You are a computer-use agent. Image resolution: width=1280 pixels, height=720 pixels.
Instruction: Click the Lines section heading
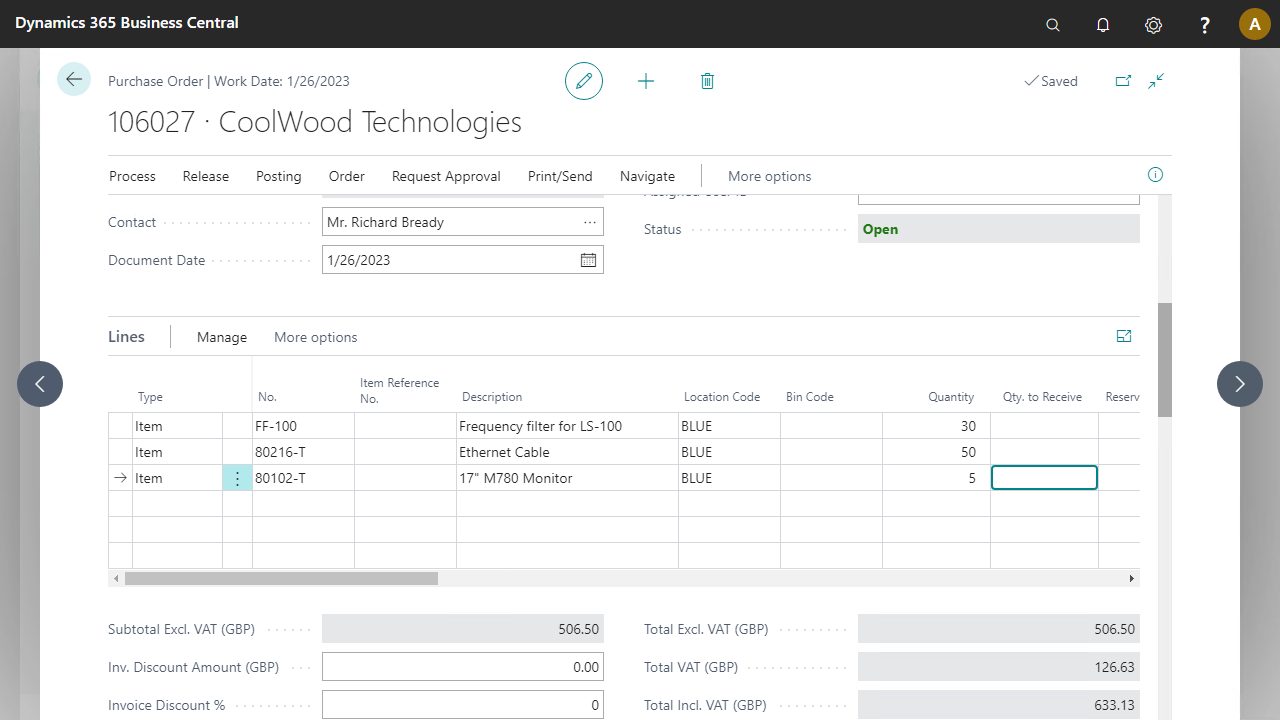[126, 337]
